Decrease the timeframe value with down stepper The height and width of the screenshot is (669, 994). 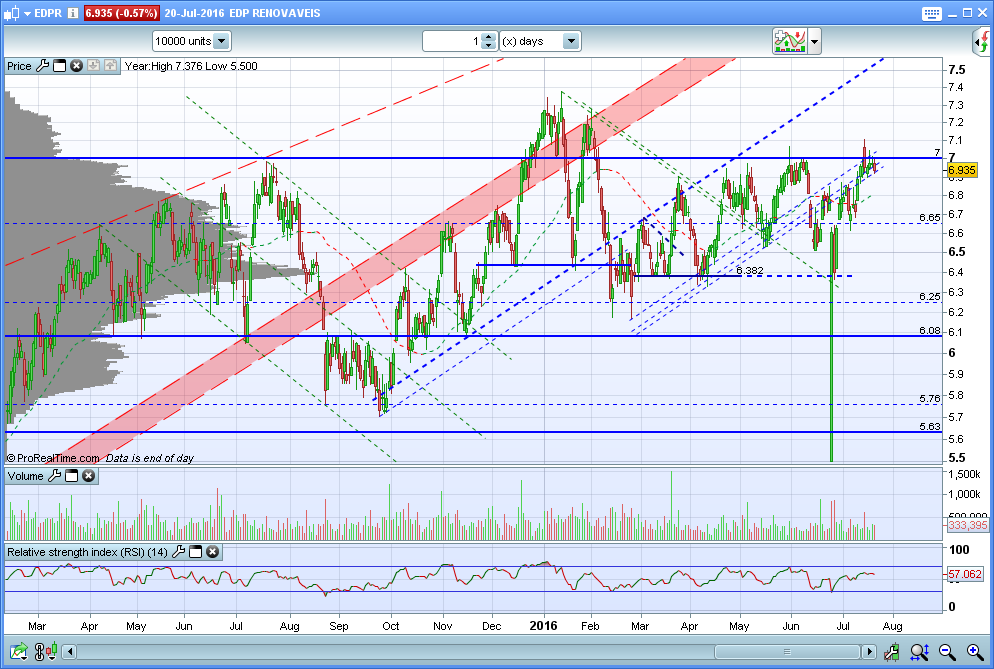point(488,46)
